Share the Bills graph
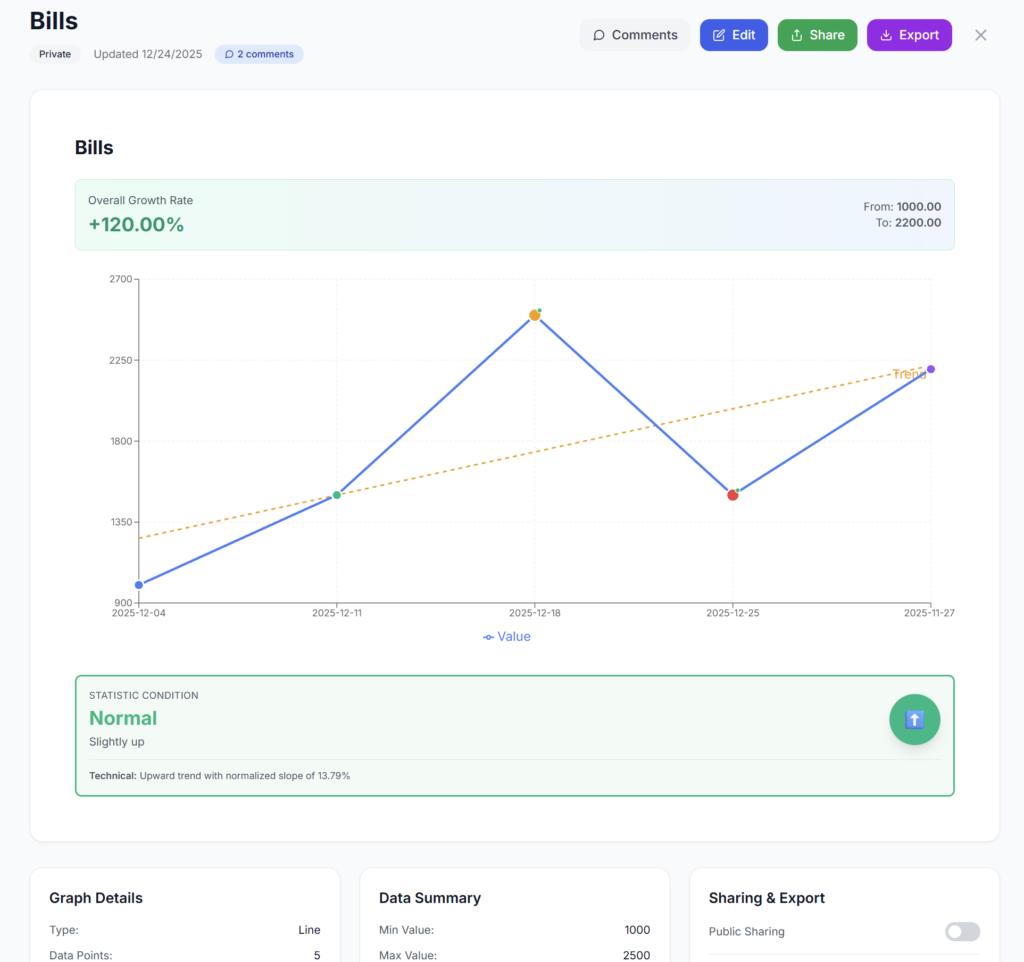Image resolution: width=1024 pixels, height=962 pixels. (816, 35)
